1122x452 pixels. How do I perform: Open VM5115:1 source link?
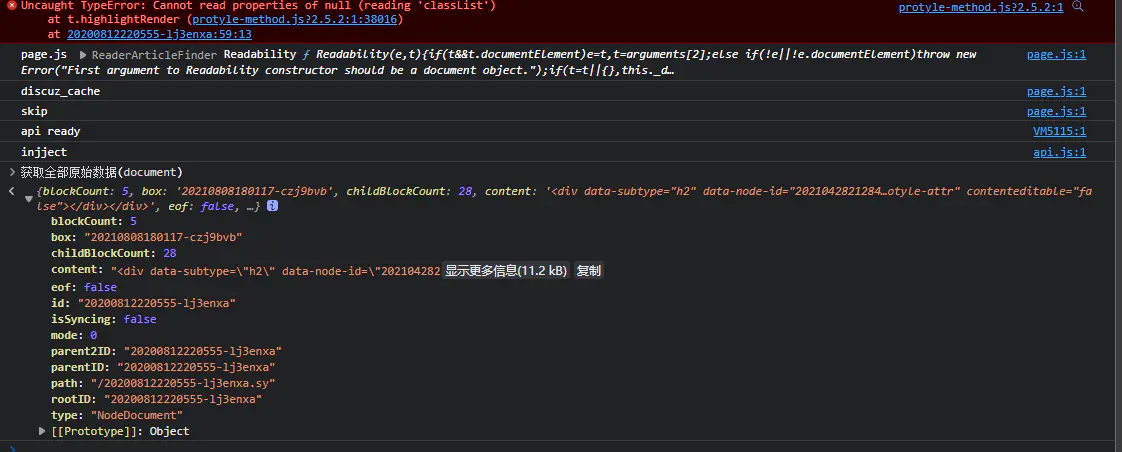1060,132
